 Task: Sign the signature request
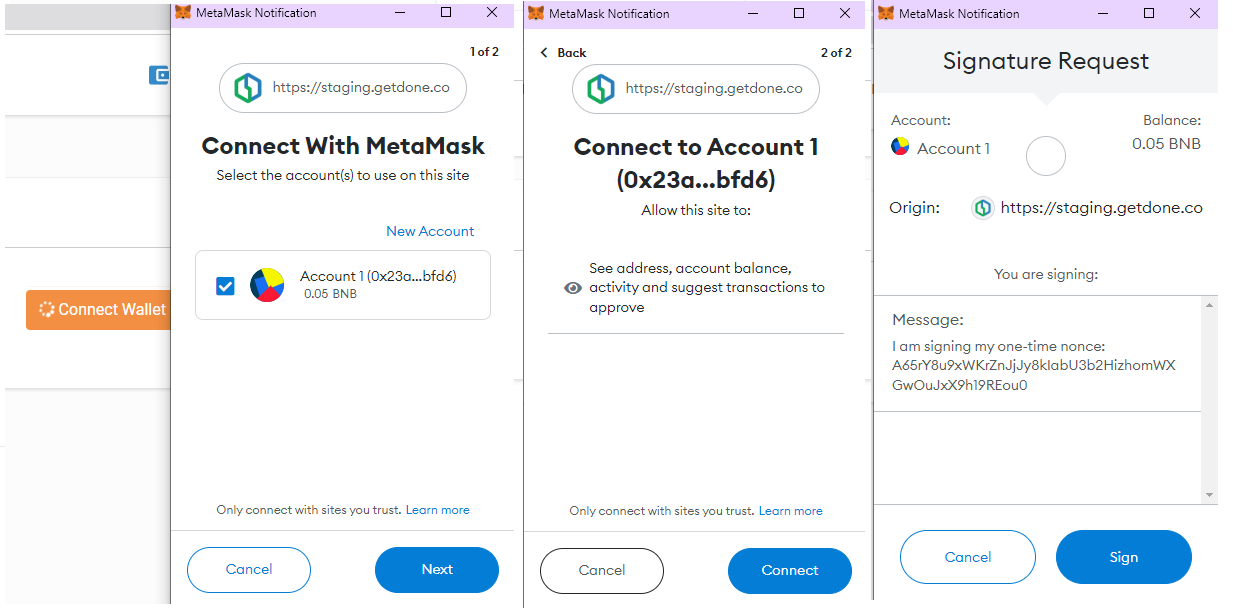click(1123, 557)
